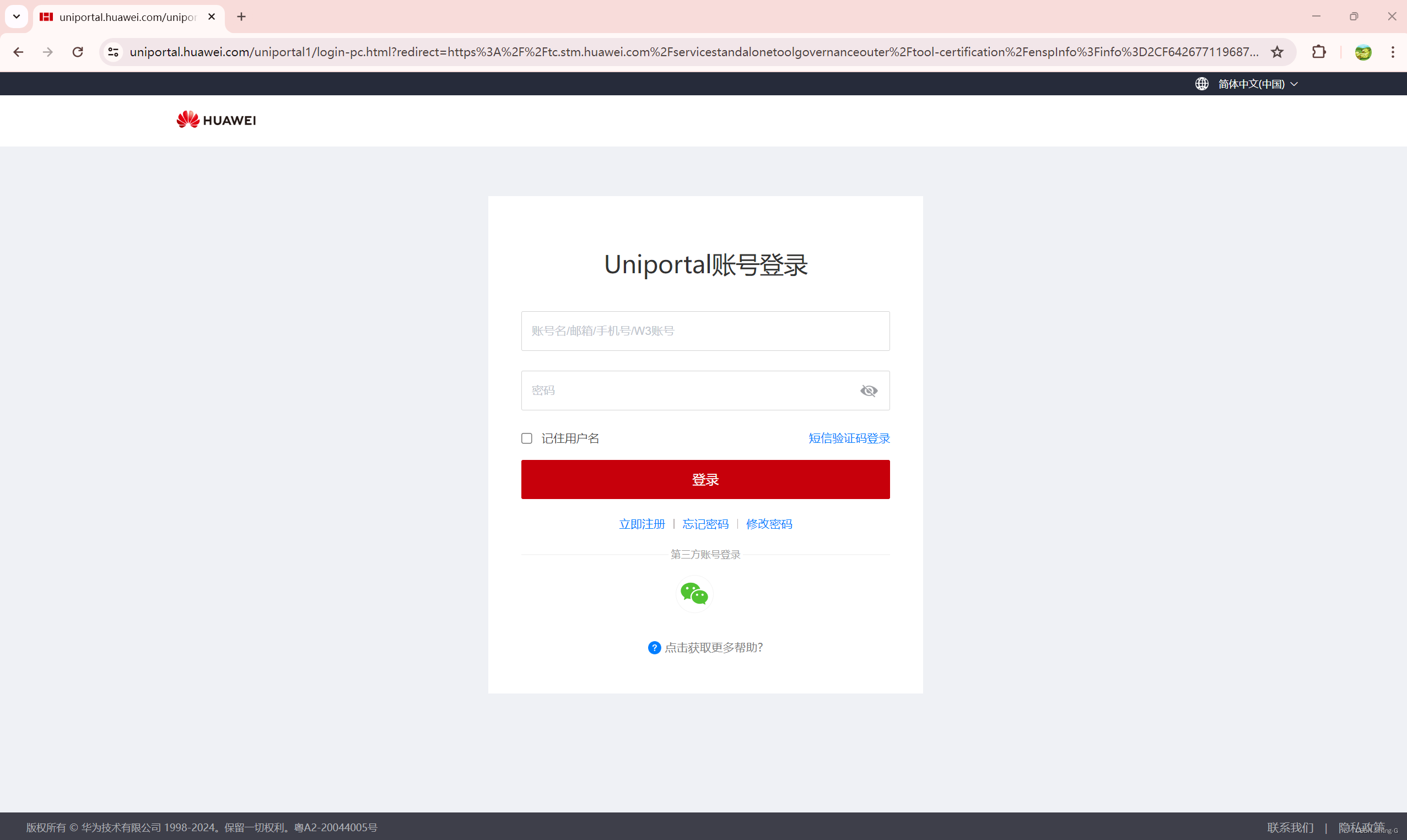Open the Chrome three-dot menu

tap(1393, 52)
